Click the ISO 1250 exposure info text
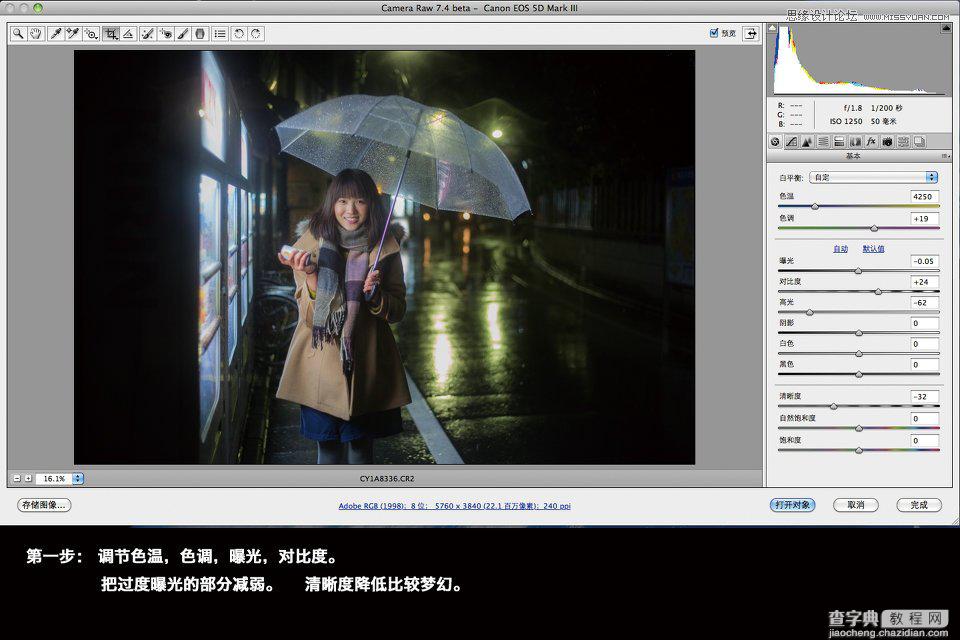The height and width of the screenshot is (640, 960). click(846, 121)
